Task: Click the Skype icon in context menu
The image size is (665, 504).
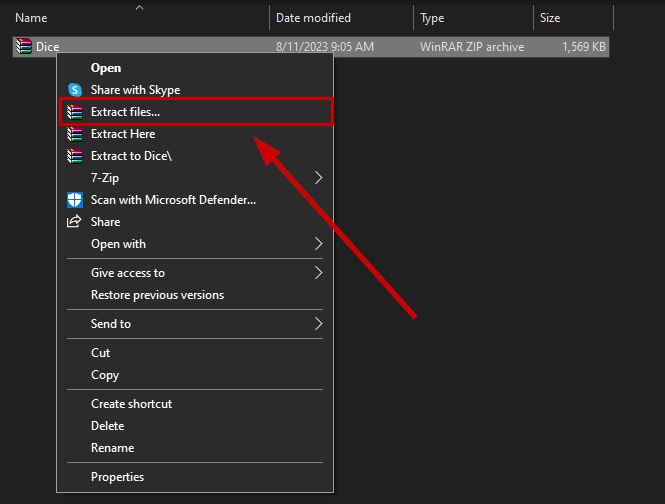Action: (x=74, y=90)
